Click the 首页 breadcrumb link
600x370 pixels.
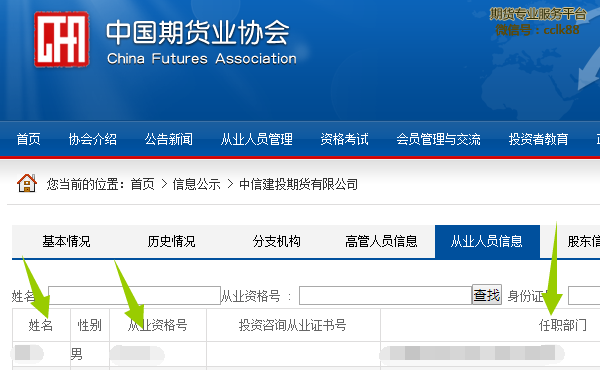pyautogui.click(x=142, y=184)
